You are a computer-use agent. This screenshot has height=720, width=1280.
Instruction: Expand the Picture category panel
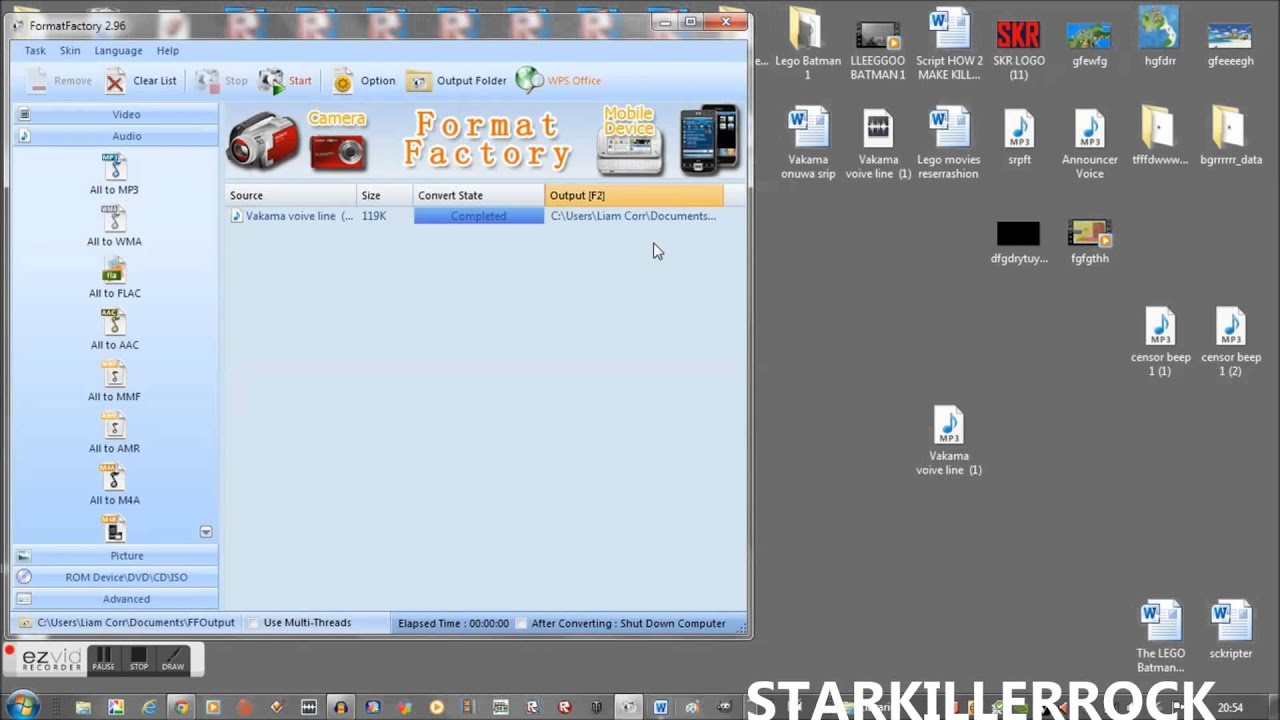point(115,555)
